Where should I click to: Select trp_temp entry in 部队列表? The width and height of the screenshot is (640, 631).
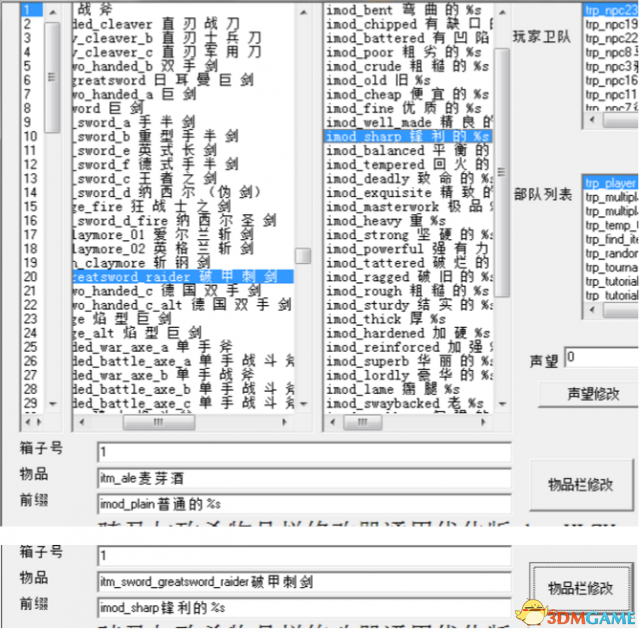[x=611, y=225]
